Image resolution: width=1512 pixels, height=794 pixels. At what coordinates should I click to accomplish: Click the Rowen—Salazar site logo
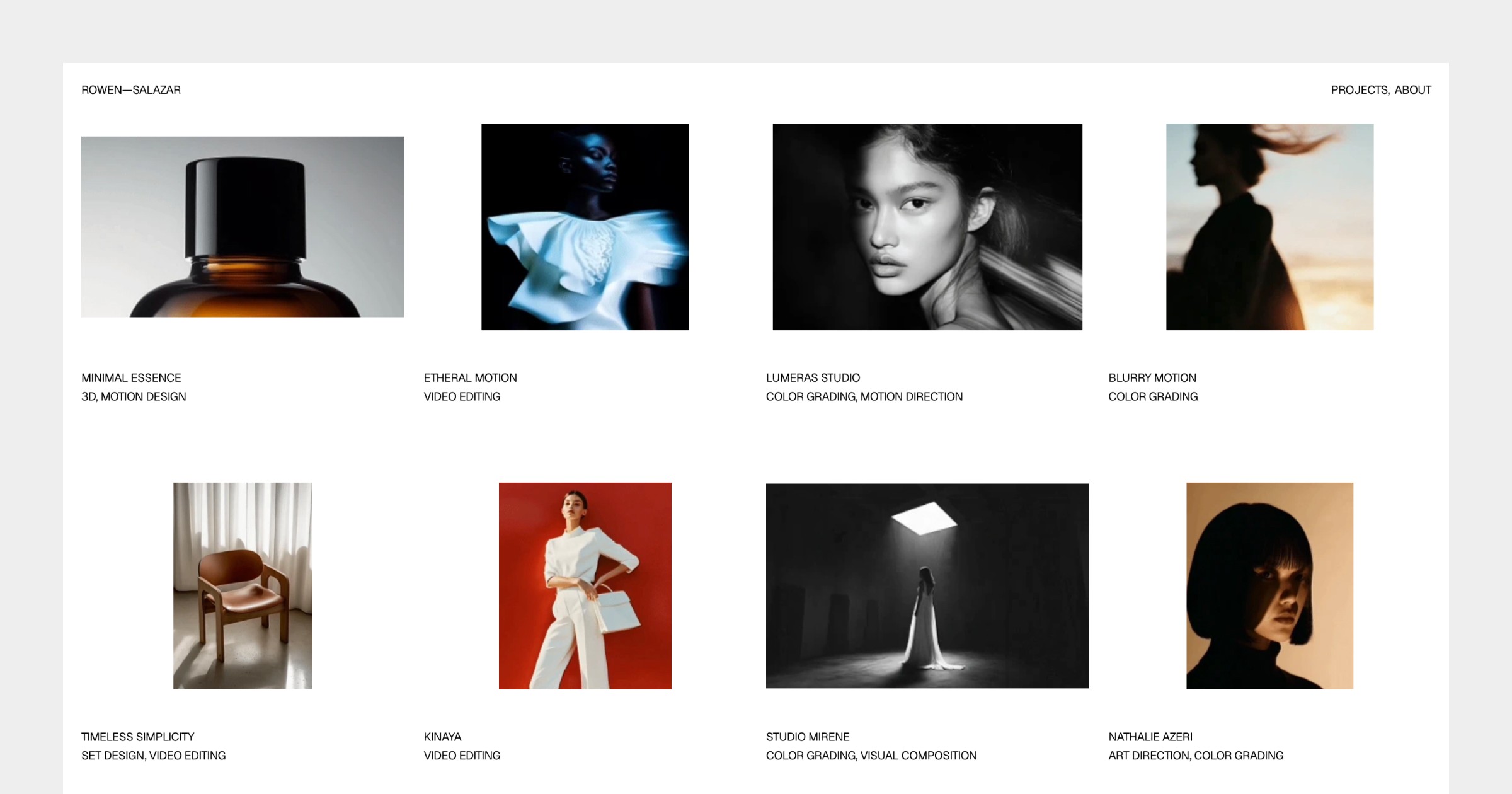(x=131, y=90)
